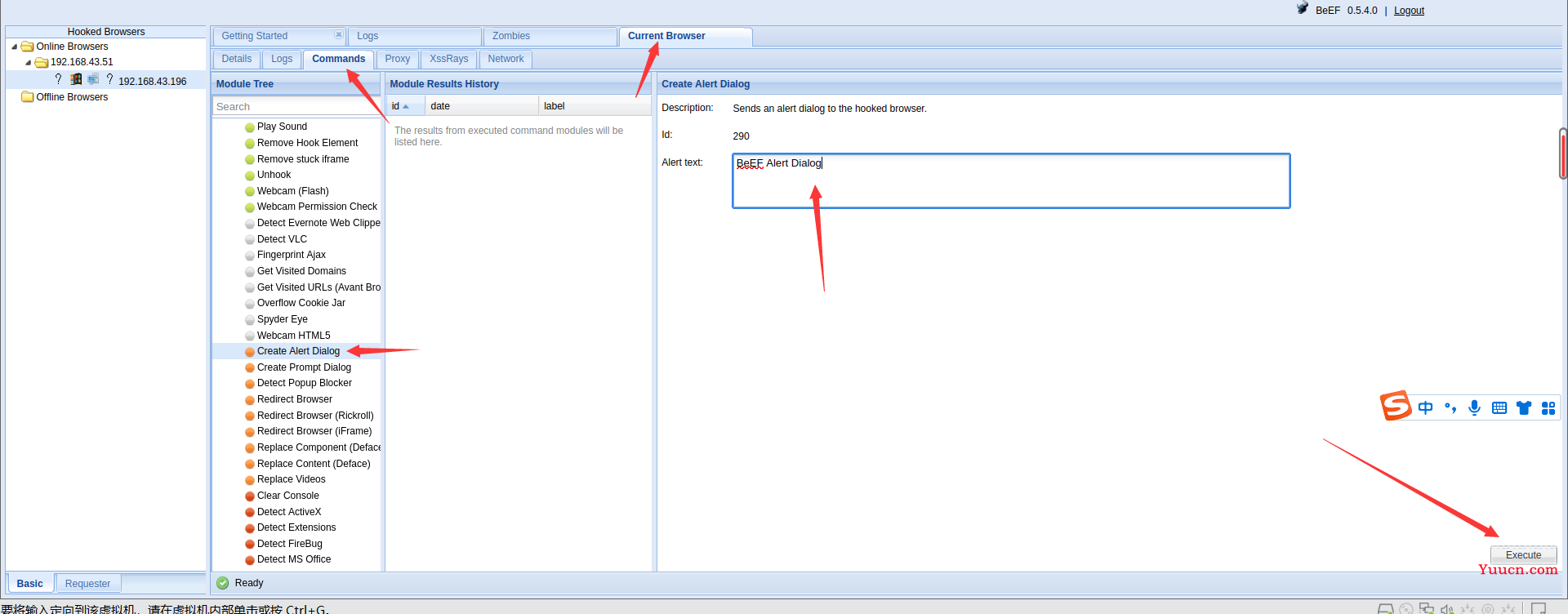Open the Sogou toolbox four-squares icon
Screen dimensions: 1568x614
pyautogui.click(x=1548, y=407)
